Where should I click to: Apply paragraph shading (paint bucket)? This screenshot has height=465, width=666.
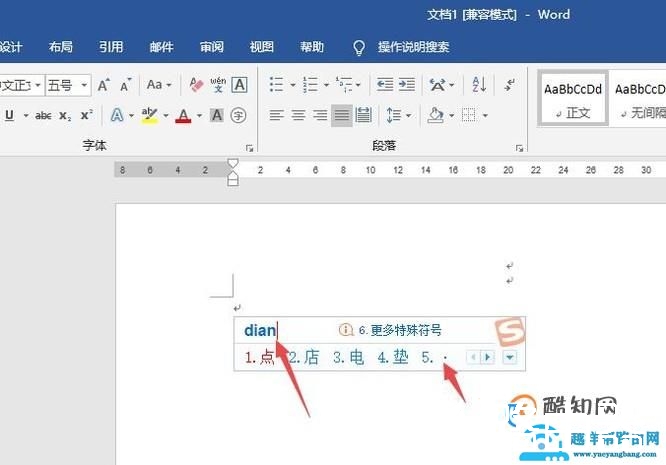pyautogui.click(x=436, y=115)
